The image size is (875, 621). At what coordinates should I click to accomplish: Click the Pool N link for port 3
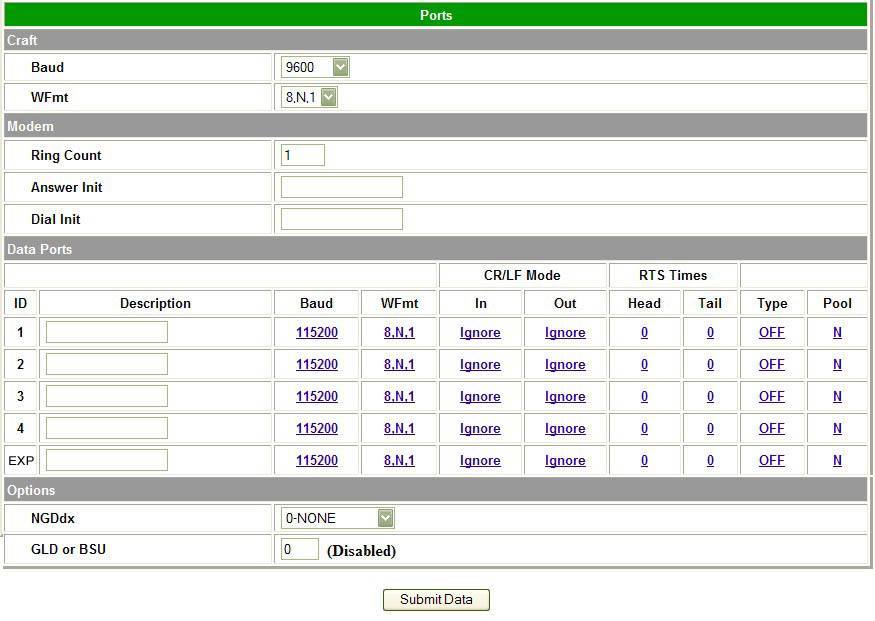tap(837, 396)
